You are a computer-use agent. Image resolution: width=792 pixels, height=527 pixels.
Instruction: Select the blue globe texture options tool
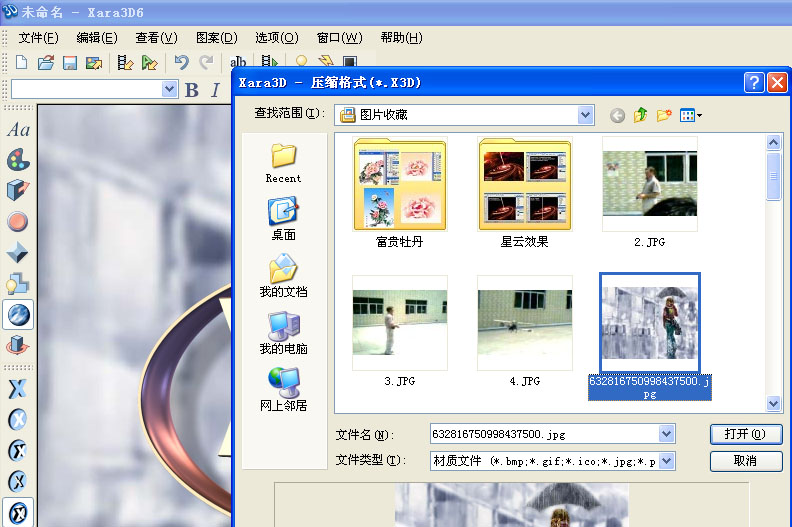(18, 315)
